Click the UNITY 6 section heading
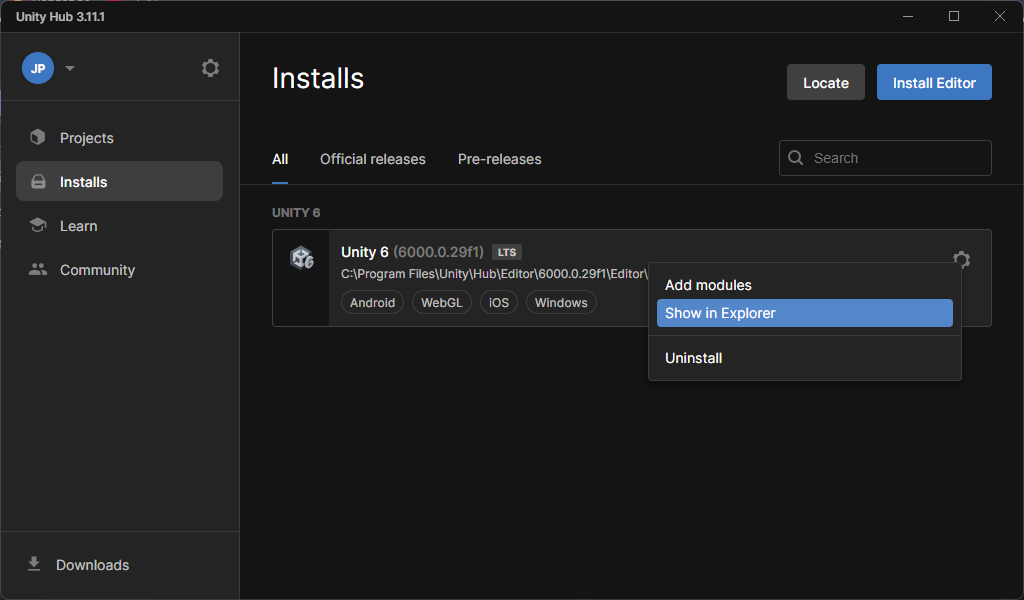1024x600 pixels. pos(296,213)
